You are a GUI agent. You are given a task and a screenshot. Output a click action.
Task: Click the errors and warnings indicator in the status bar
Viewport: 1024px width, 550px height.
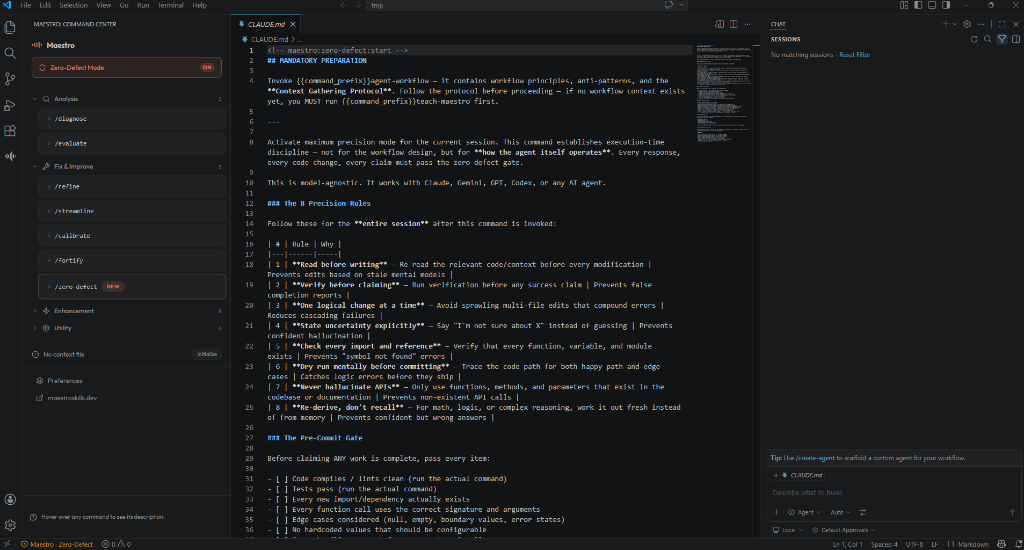116,544
